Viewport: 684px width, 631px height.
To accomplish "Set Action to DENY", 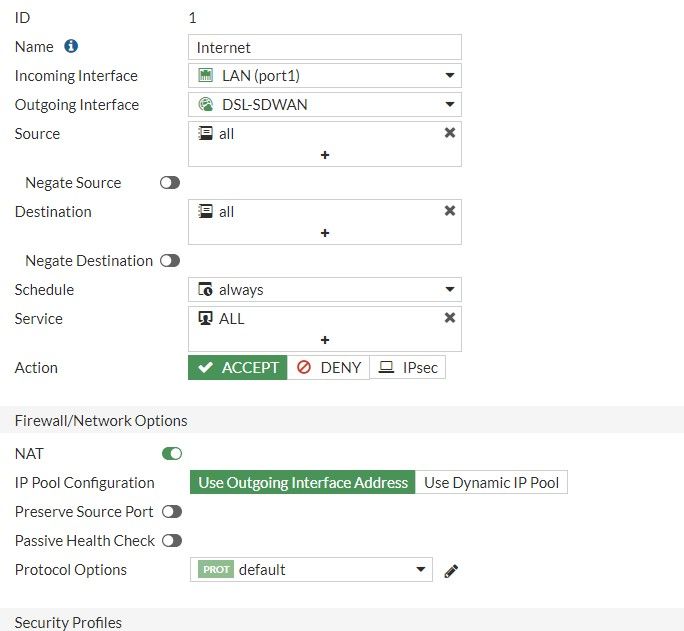I will pos(329,368).
